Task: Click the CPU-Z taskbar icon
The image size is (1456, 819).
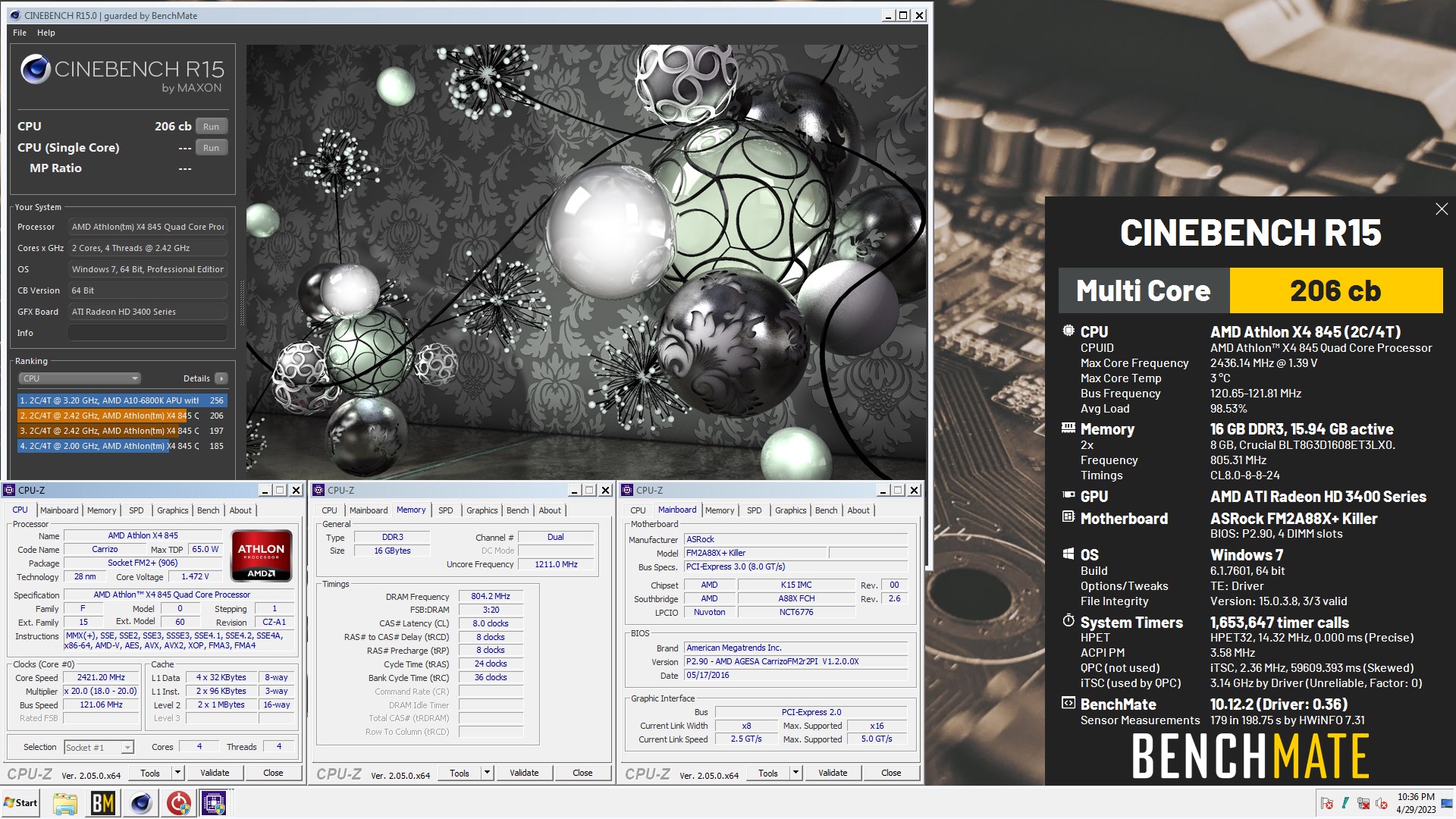Action: [x=215, y=803]
